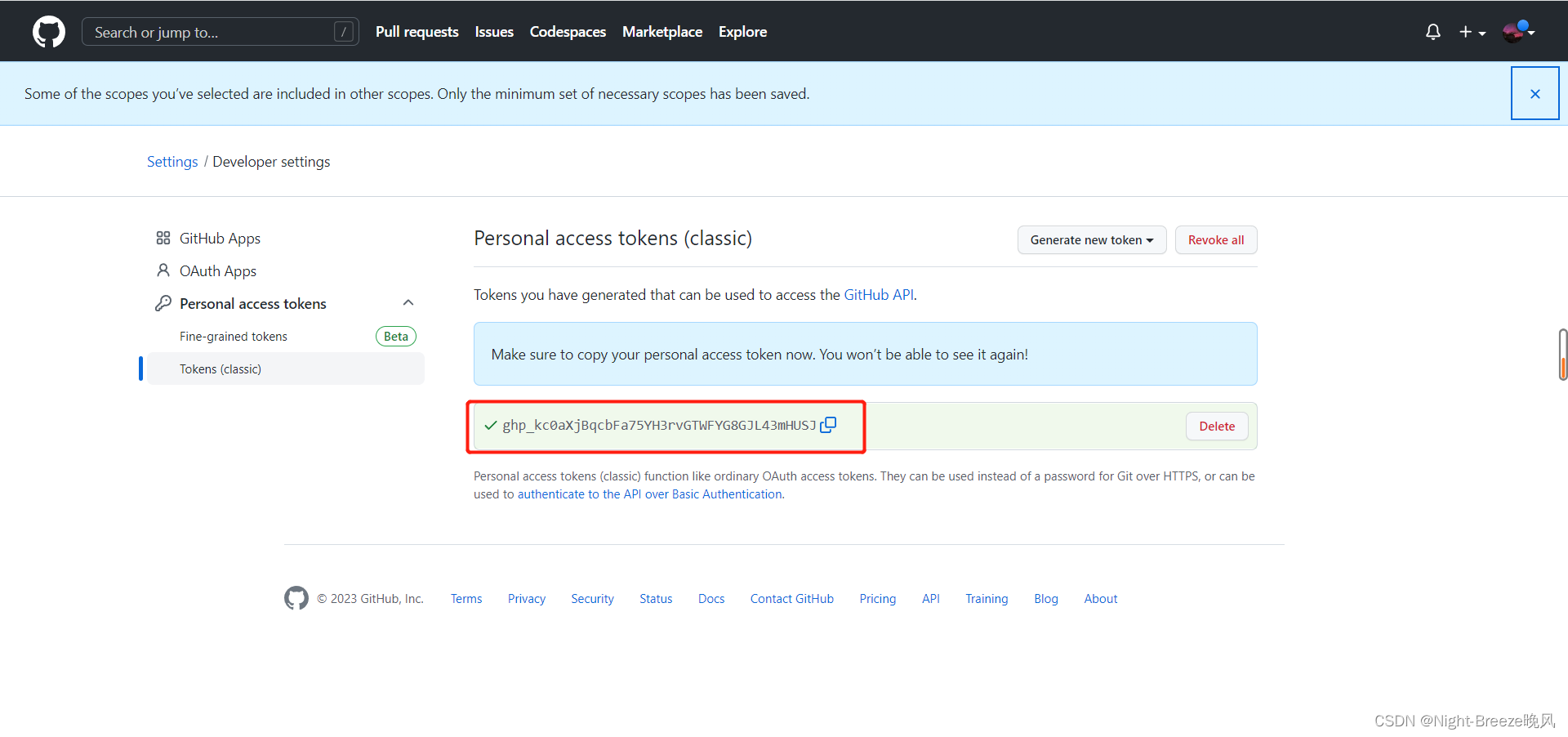Dismiss the scopes notice banner
Screen dimensions: 1568x737
point(1535,94)
